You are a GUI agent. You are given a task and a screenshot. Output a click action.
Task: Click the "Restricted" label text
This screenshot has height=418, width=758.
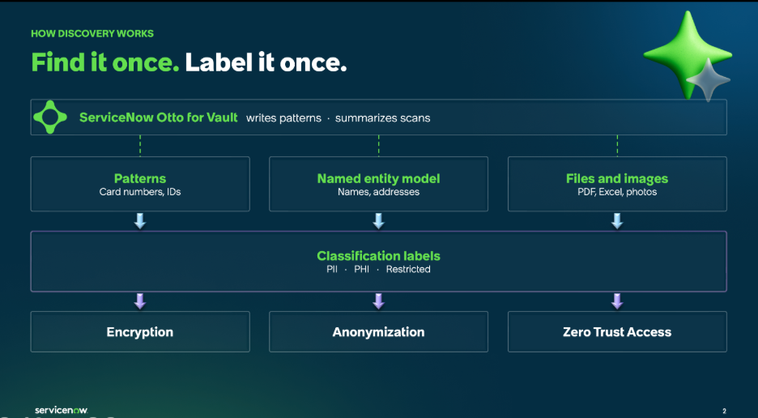click(x=408, y=269)
